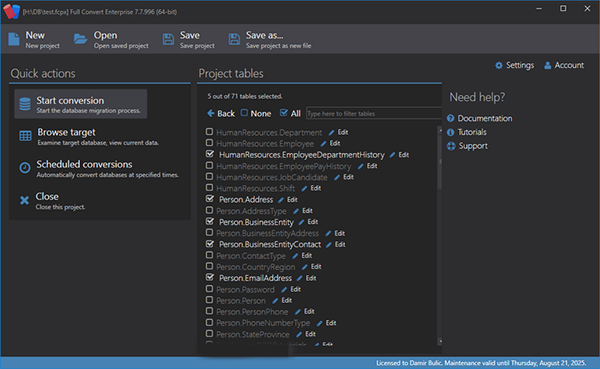Click pencil icon beside HumanResources.Shift
600x369 pixels.
pos(304,188)
